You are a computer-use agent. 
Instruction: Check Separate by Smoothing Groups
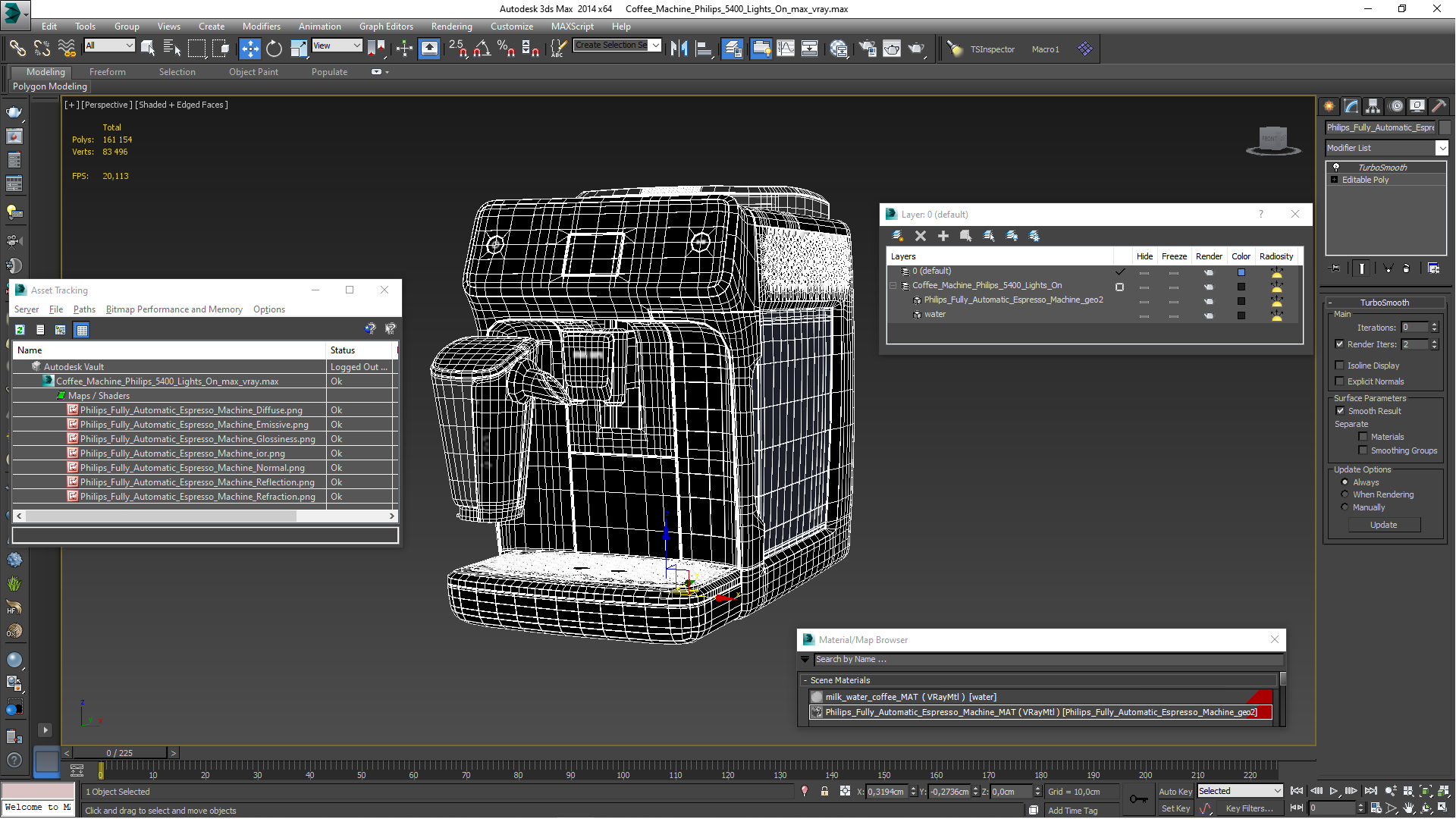[1363, 450]
